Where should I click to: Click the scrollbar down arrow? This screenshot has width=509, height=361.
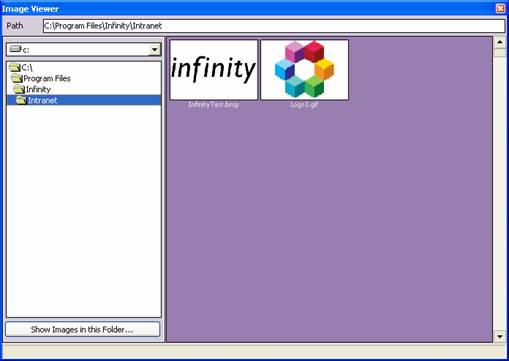pos(499,336)
